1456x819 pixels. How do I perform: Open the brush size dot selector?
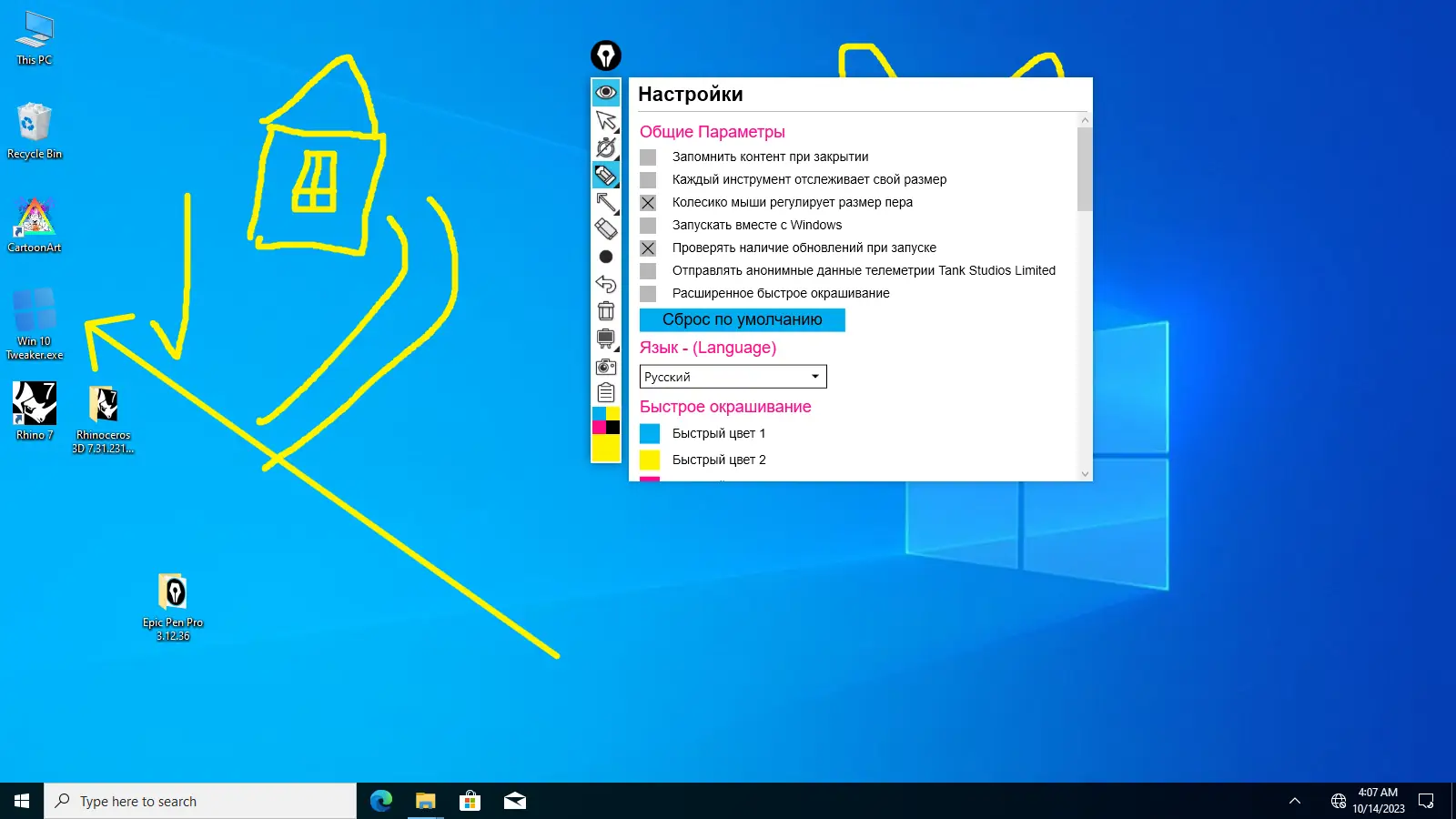pyautogui.click(x=606, y=257)
